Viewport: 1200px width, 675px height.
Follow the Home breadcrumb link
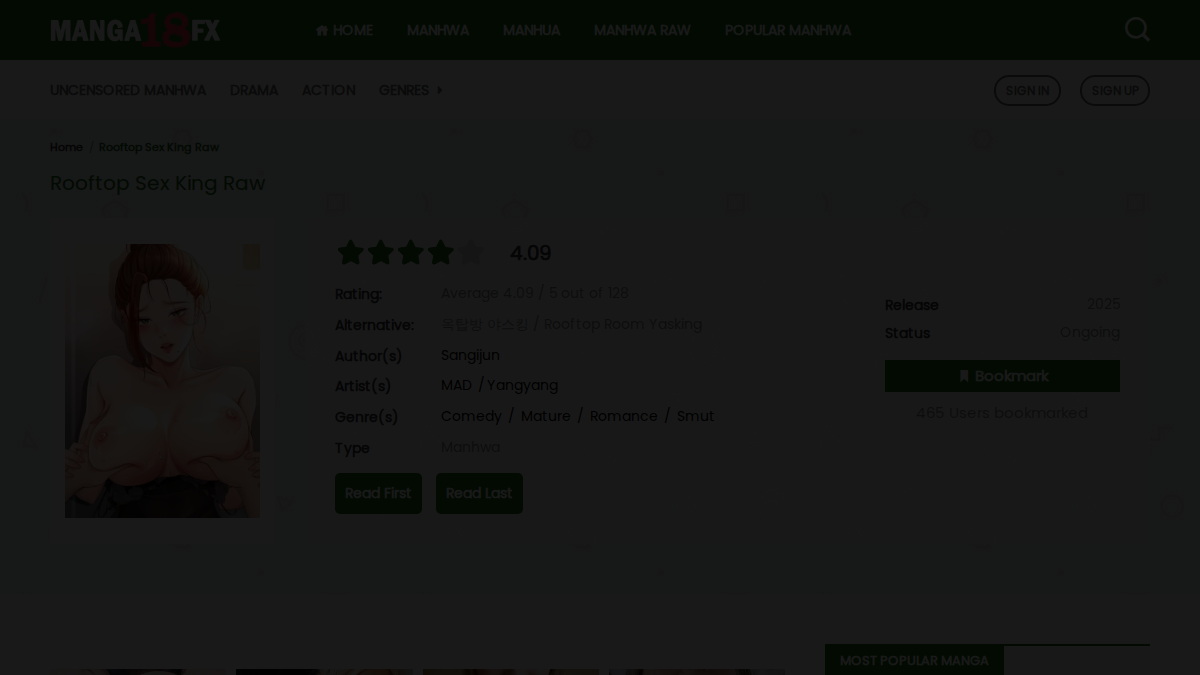(x=66, y=147)
